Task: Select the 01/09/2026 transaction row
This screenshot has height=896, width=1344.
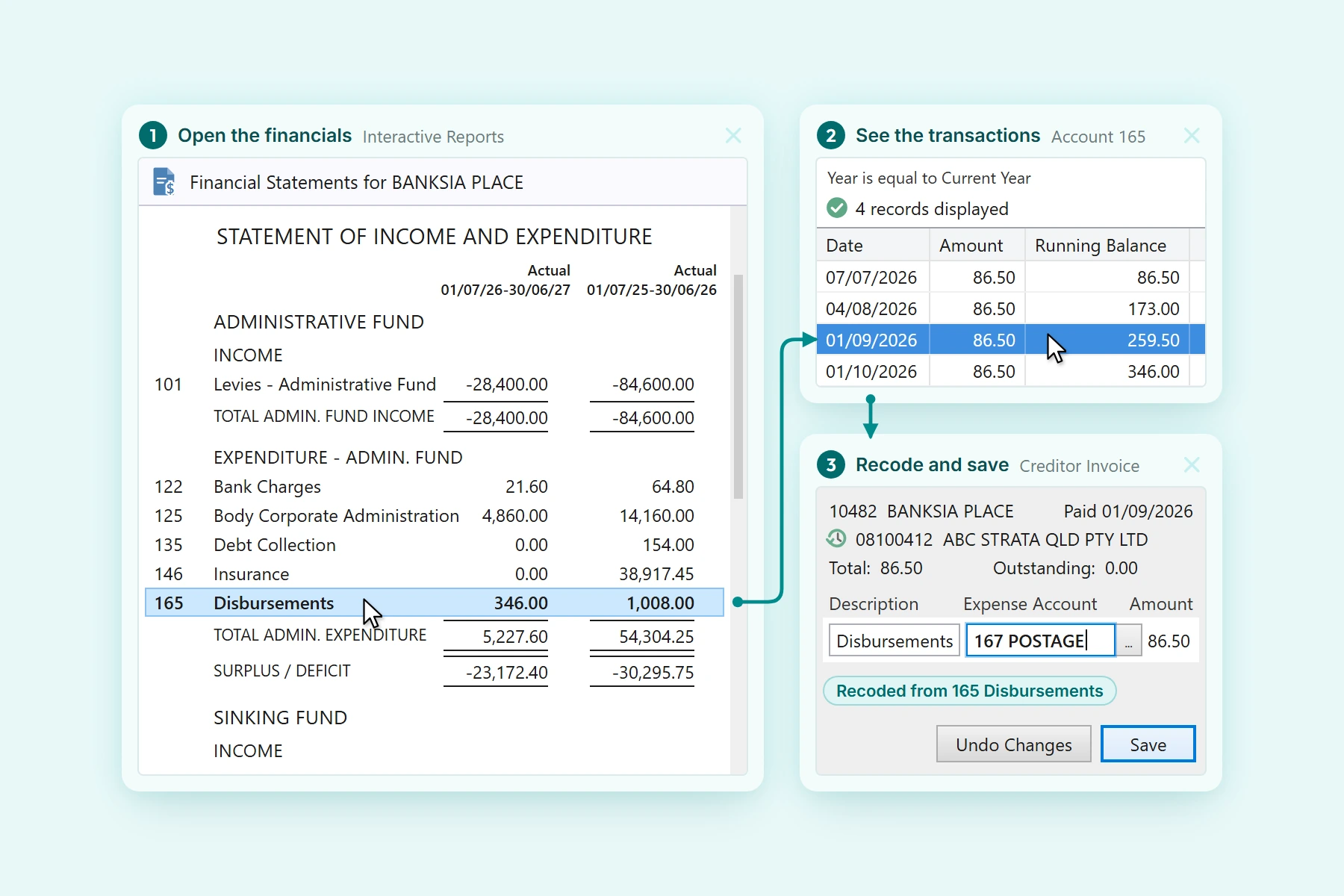Action: 1010,340
